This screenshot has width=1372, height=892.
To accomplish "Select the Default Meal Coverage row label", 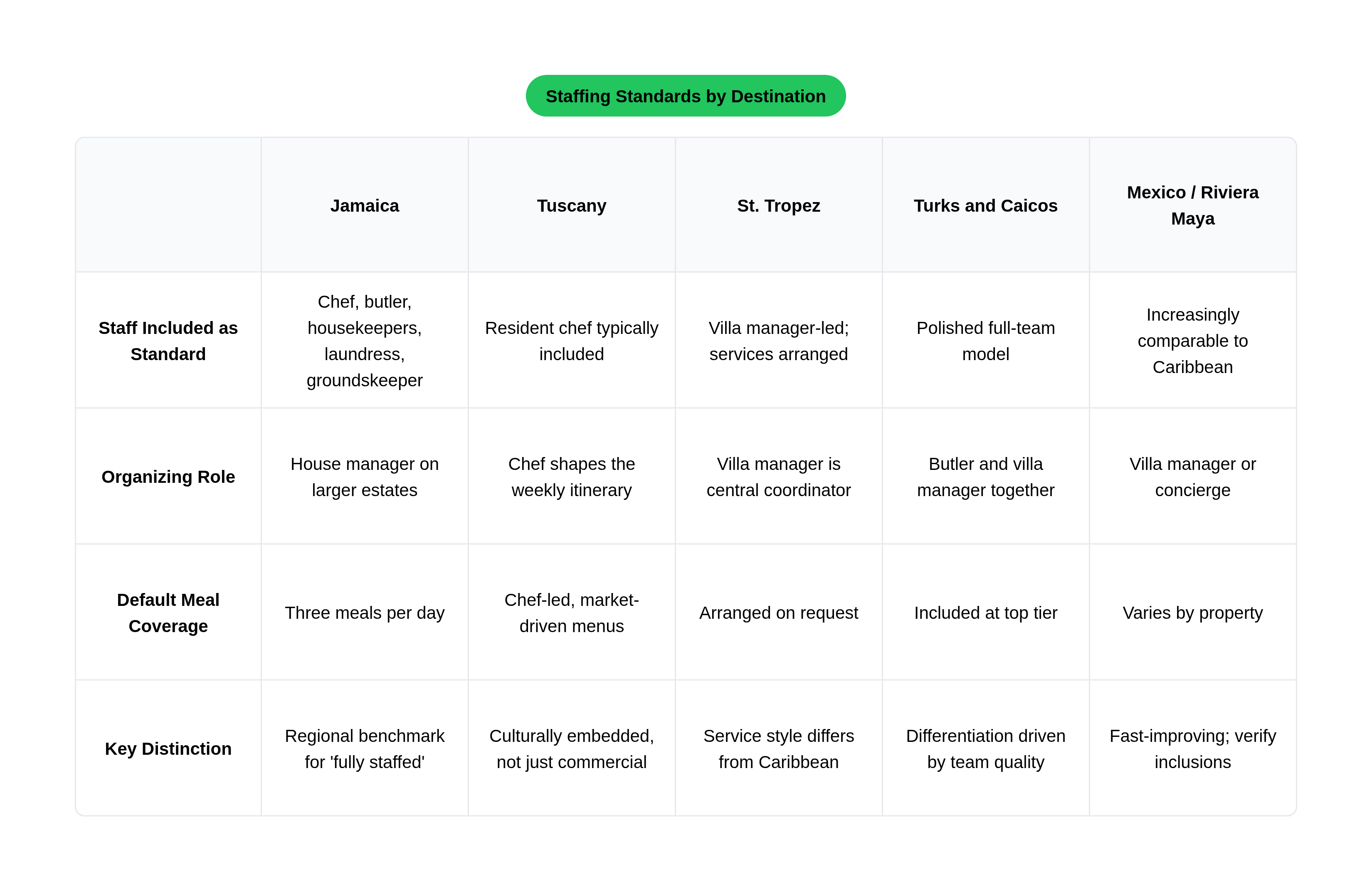I will pos(168,613).
